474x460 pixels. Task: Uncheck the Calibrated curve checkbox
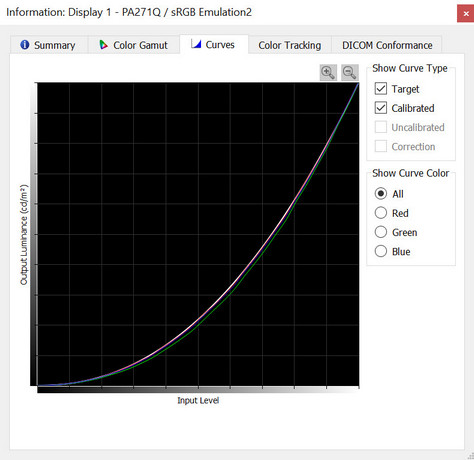[381, 108]
